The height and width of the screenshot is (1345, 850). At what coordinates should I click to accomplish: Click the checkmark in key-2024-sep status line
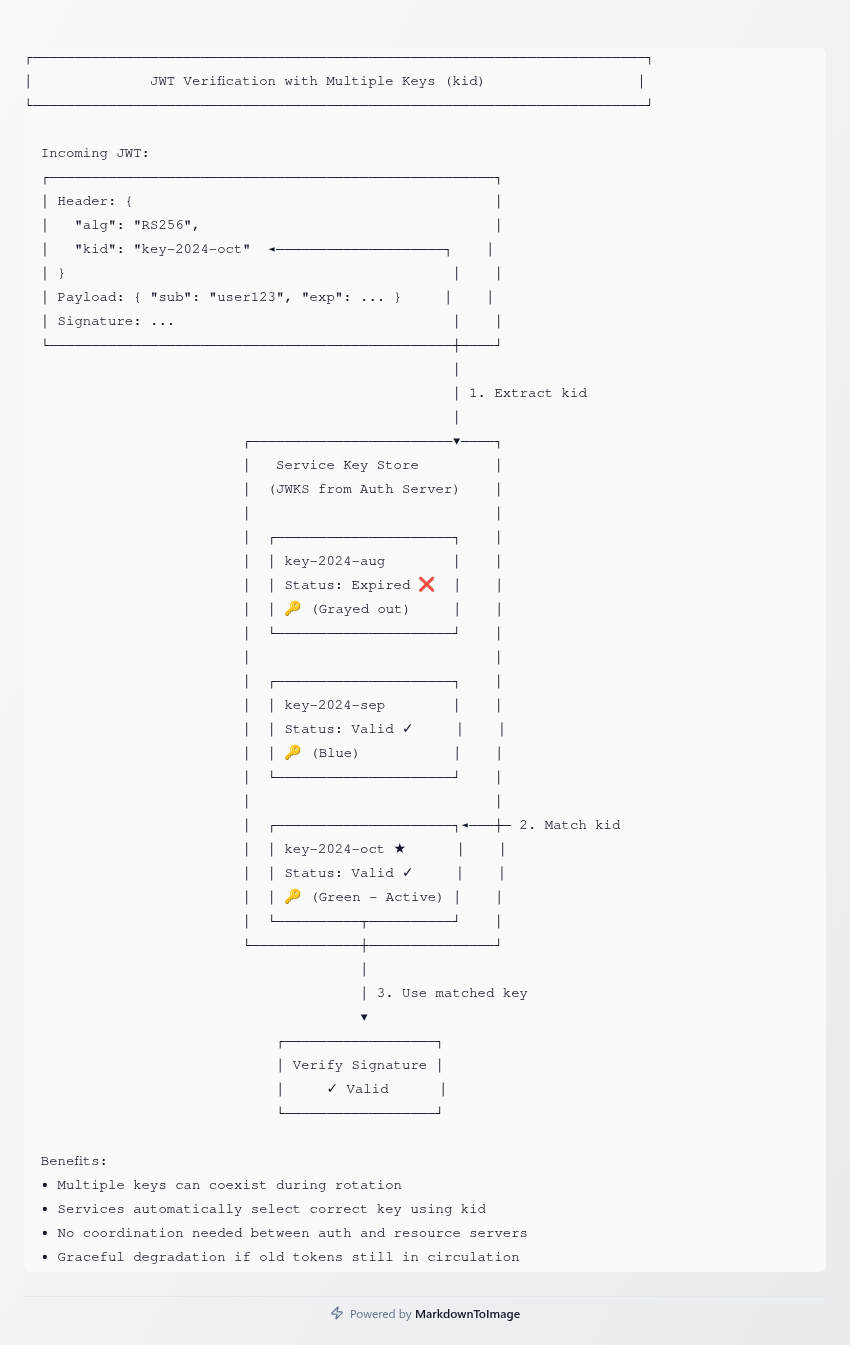coord(408,729)
